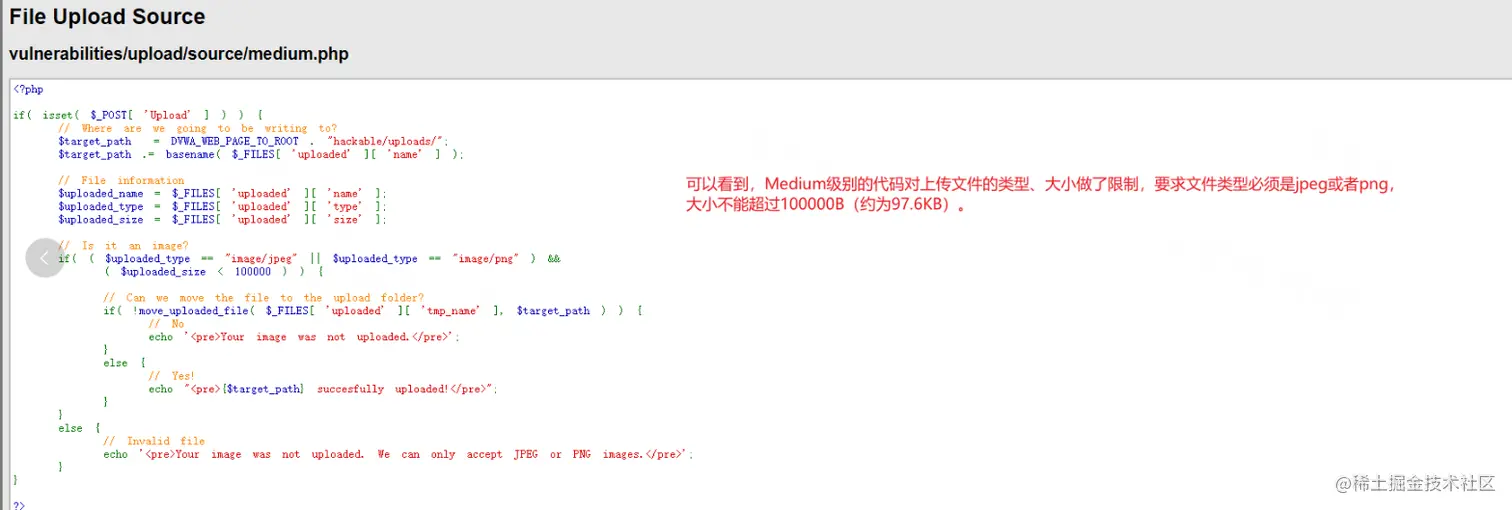This screenshot has height=510, width=1512.
Task: Click the opening <?php tag
Action: pyautogui.click(x=28, y=89)
